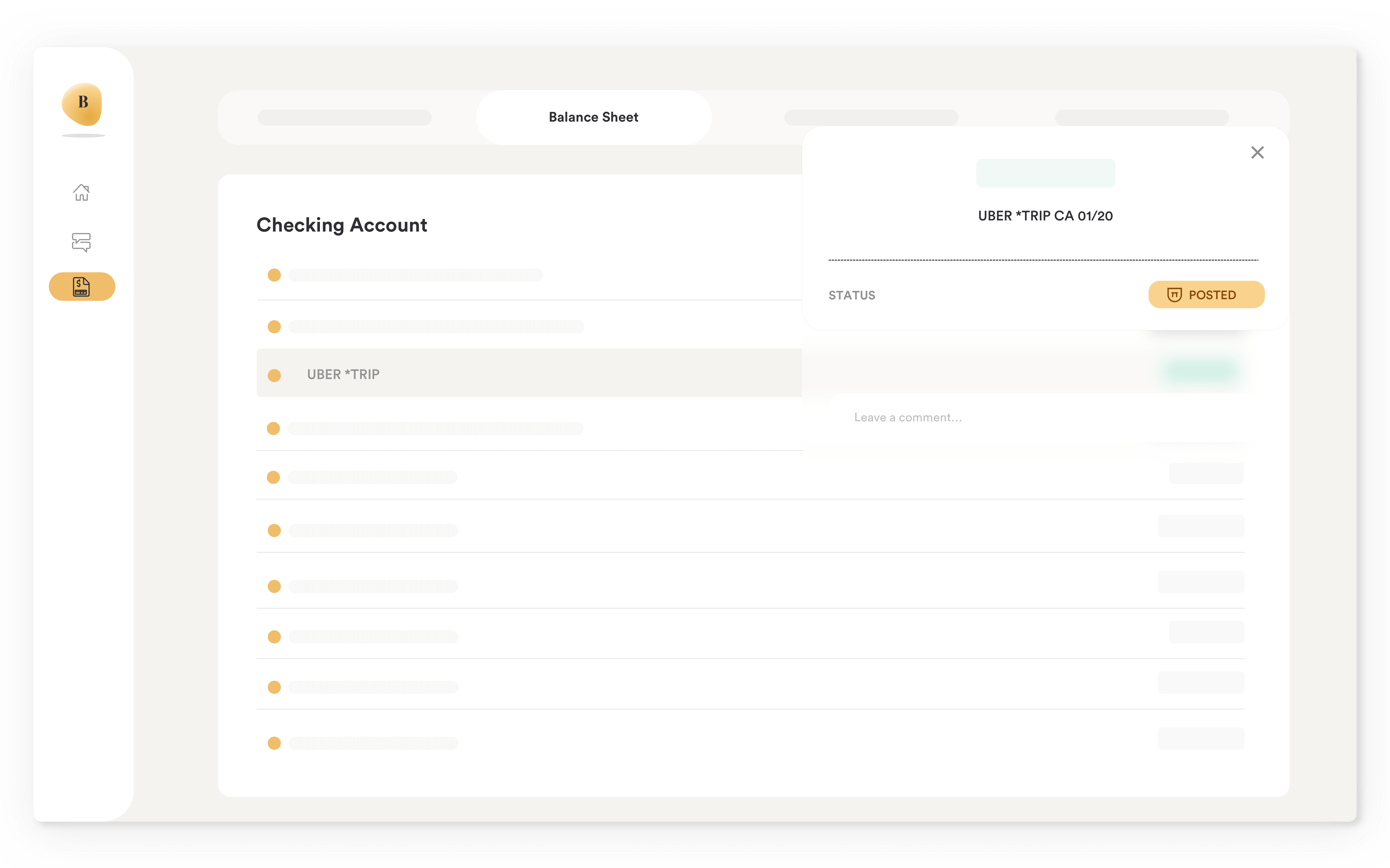Open the green amount field in the detail card
Image resolution: width=1390 pixels, height=868 pixels.
click(x=1045, y=173)
